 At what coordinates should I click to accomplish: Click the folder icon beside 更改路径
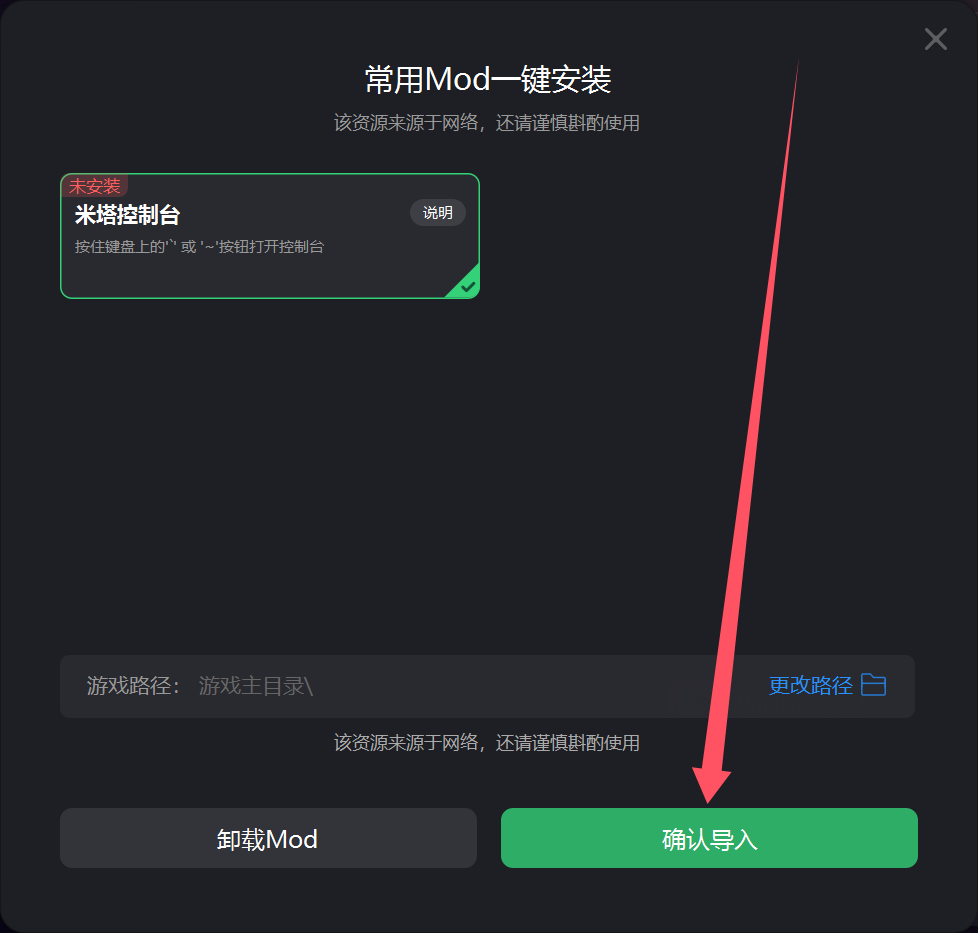tap(873, 685)
